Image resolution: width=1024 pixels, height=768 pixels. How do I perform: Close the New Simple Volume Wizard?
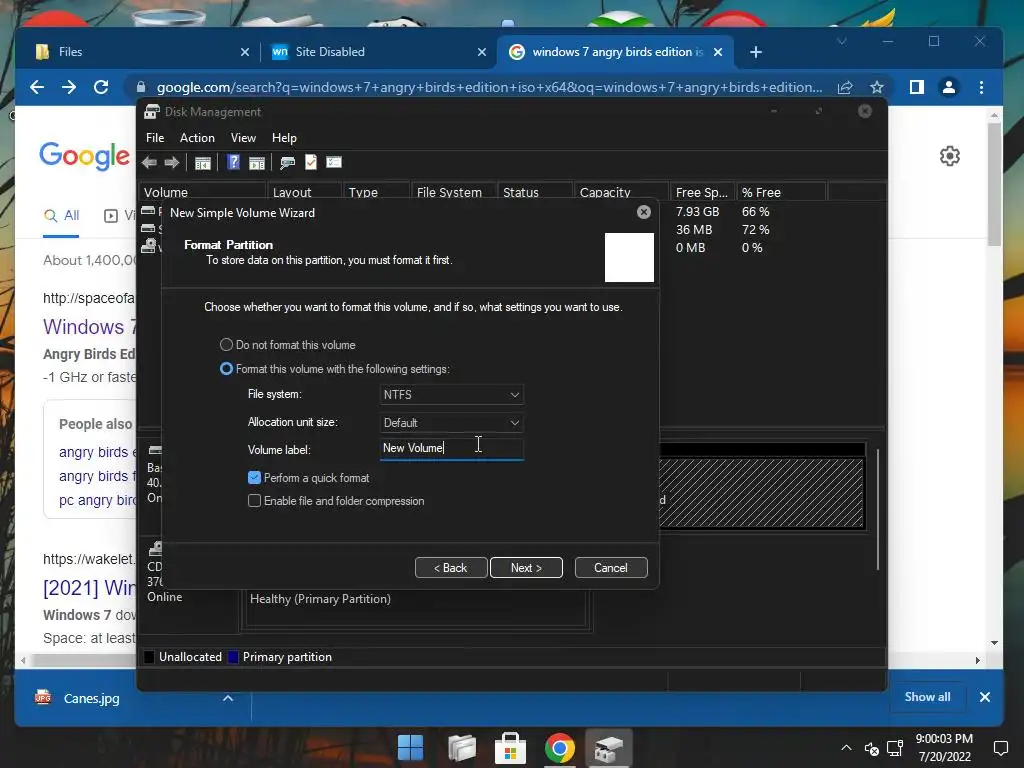[643, 212]
